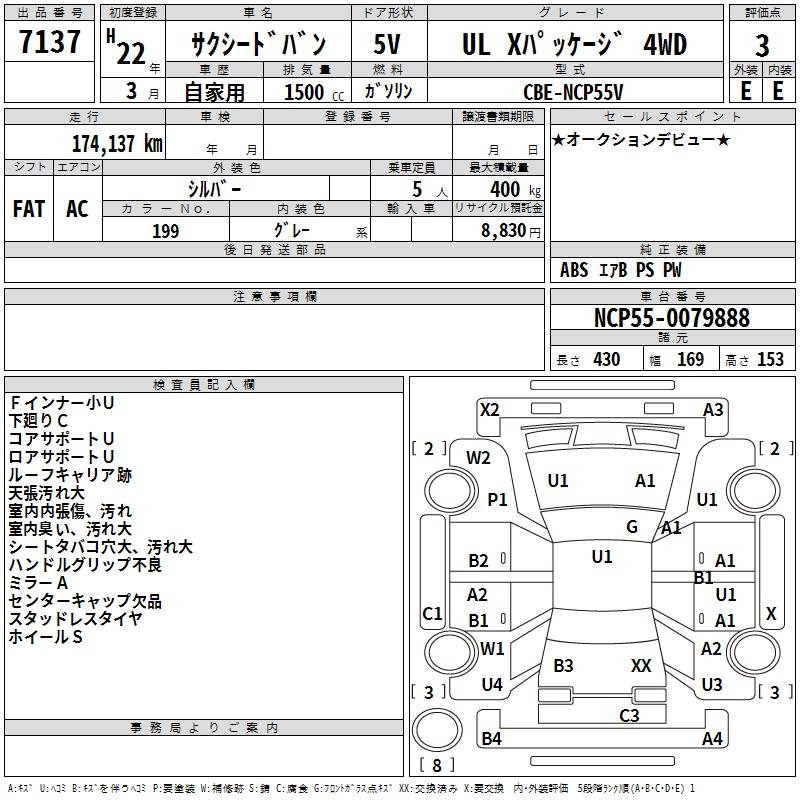Viewport: 800px width, 800px height.
Task: Click car name サクシードバン
Action: [258, 44]
